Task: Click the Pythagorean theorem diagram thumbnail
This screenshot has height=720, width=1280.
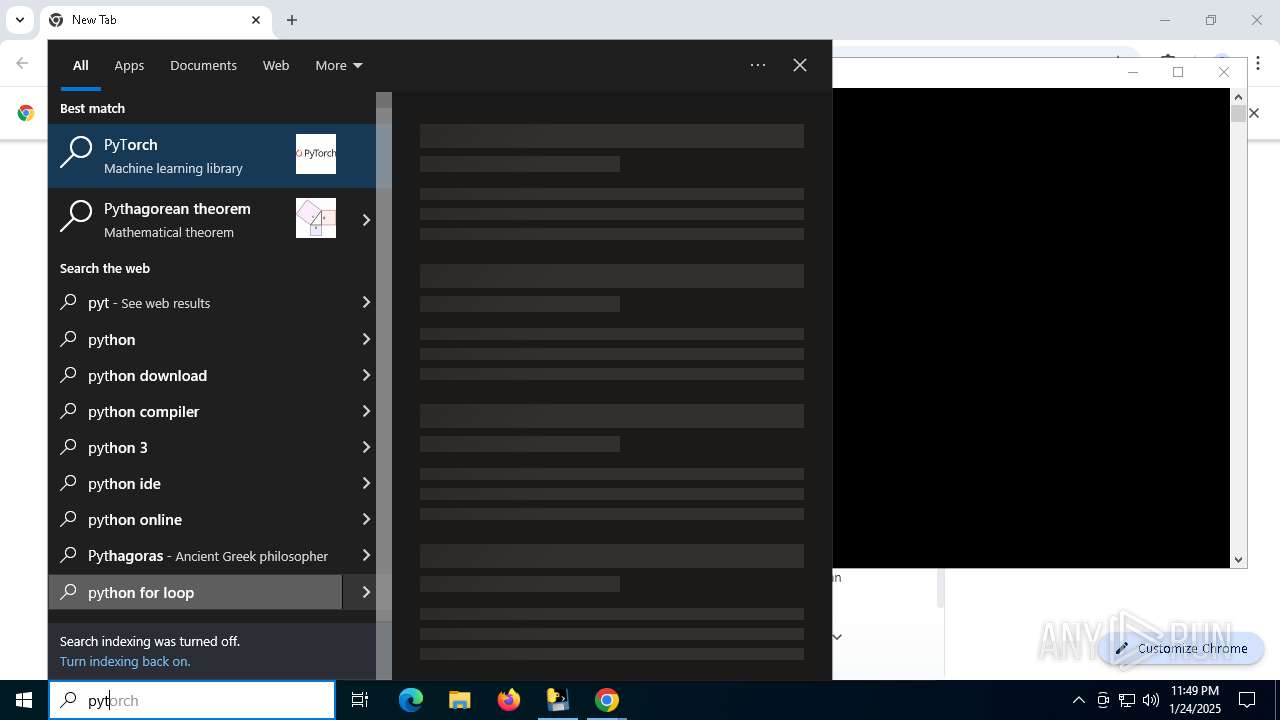Action: (x=316, y=218)
